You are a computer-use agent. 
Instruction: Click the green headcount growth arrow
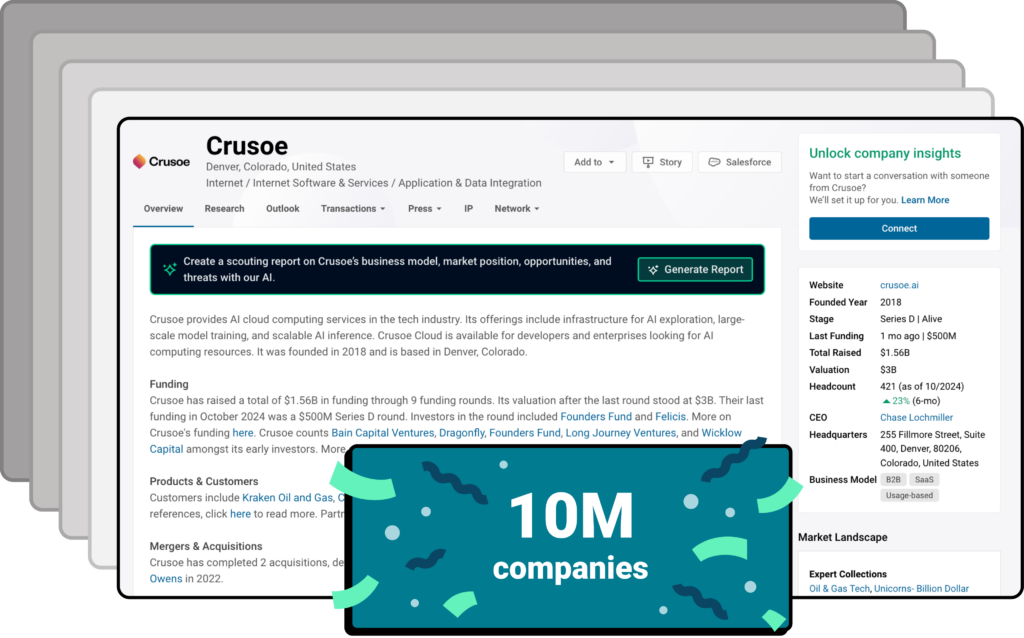[x=885, y=400]
